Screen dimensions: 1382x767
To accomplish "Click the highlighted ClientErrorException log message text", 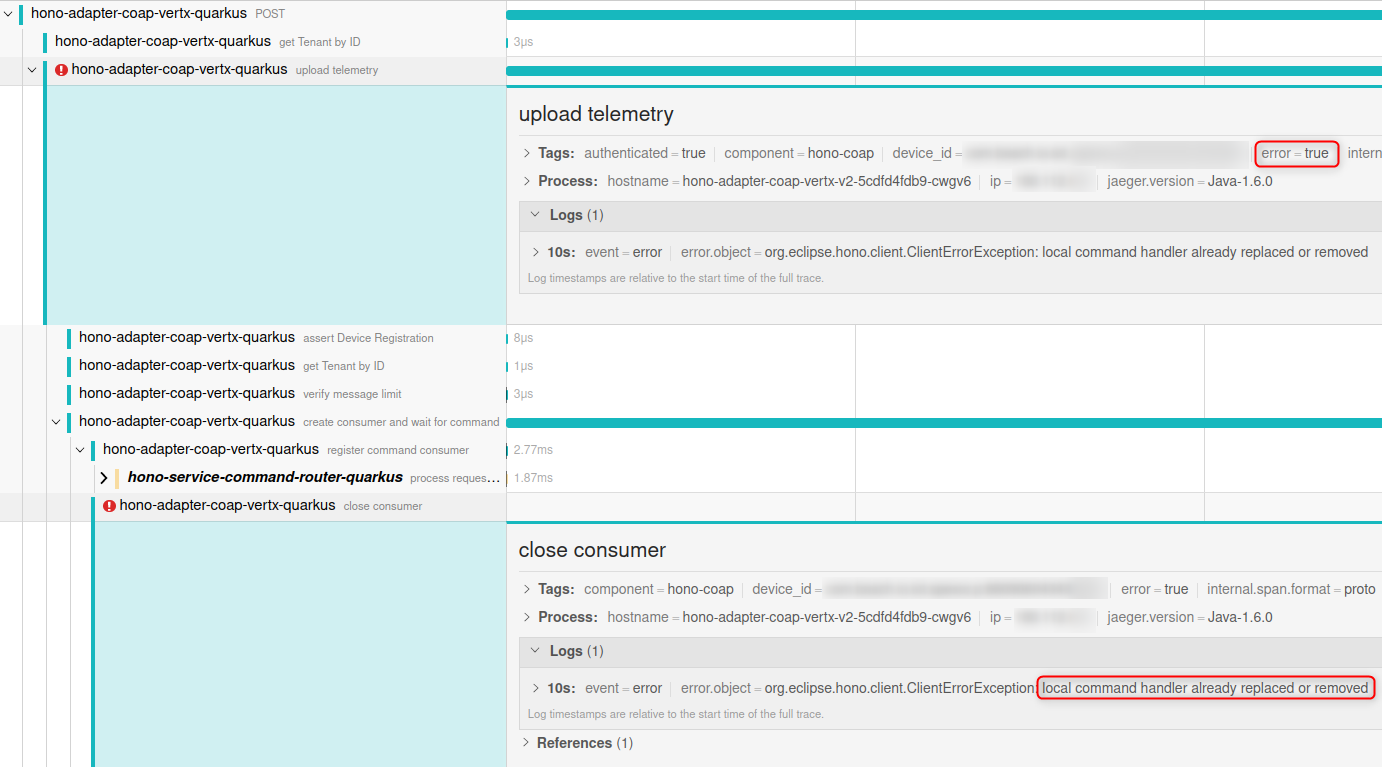I will 1205,687.
